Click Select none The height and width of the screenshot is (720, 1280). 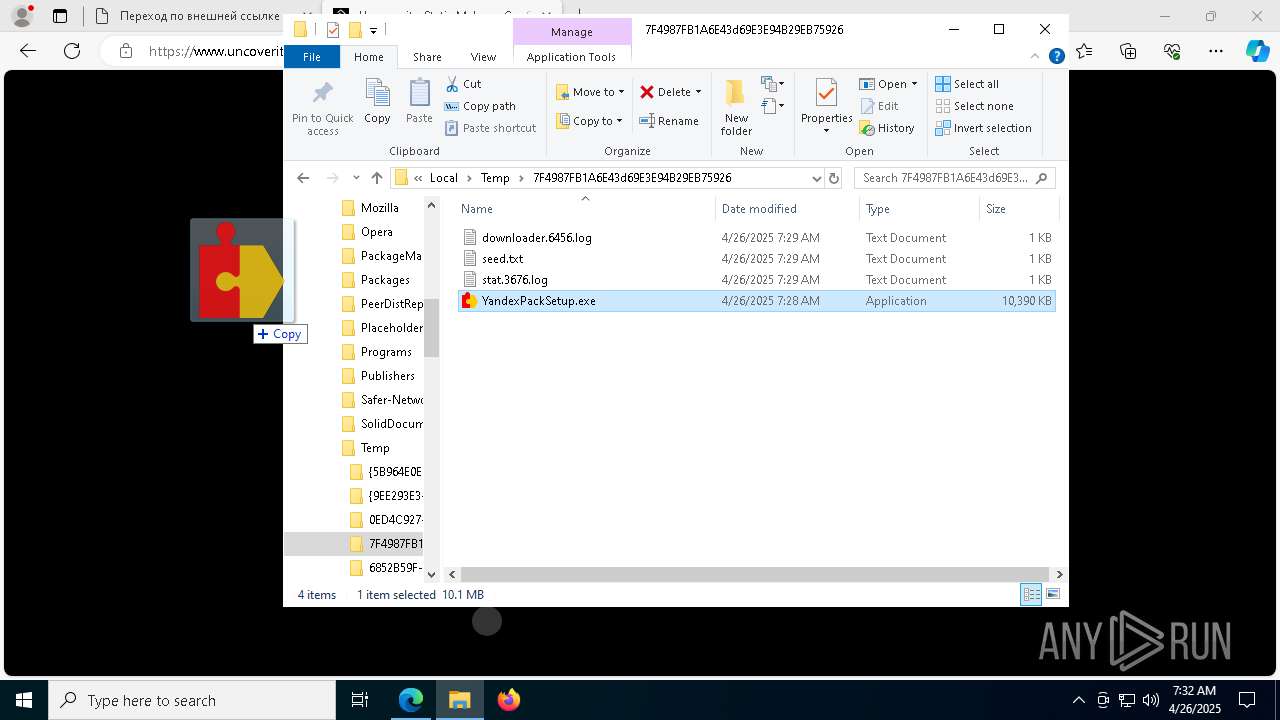[974, 106]
